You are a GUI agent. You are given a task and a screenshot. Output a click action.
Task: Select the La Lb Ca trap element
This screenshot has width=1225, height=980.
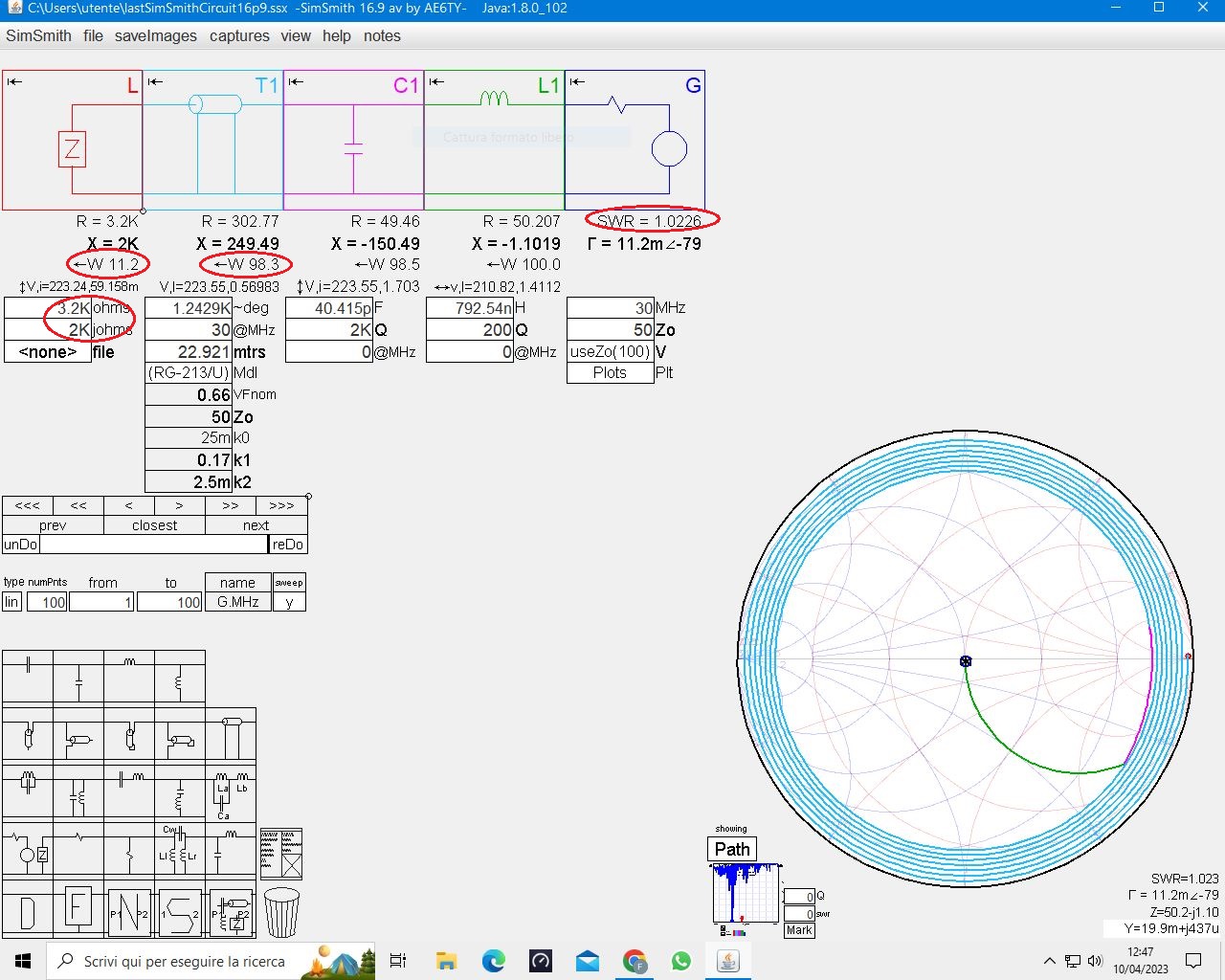tap(231, 792)
